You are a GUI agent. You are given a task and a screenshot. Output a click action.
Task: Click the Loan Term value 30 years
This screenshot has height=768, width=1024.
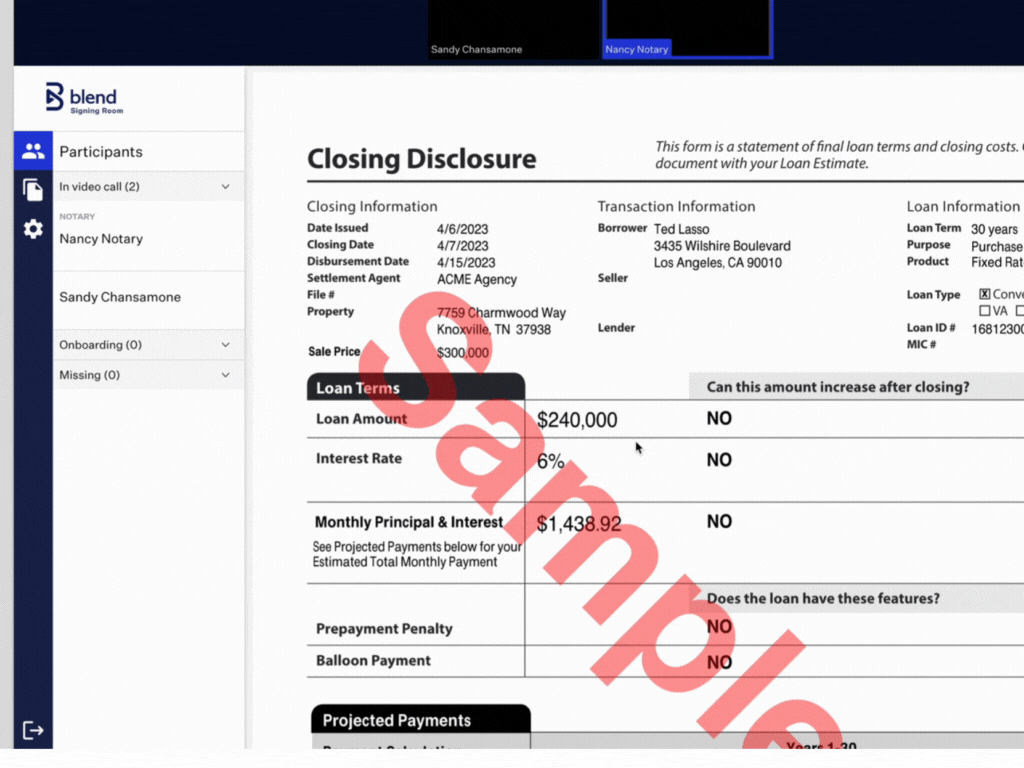tap(994, 229)
